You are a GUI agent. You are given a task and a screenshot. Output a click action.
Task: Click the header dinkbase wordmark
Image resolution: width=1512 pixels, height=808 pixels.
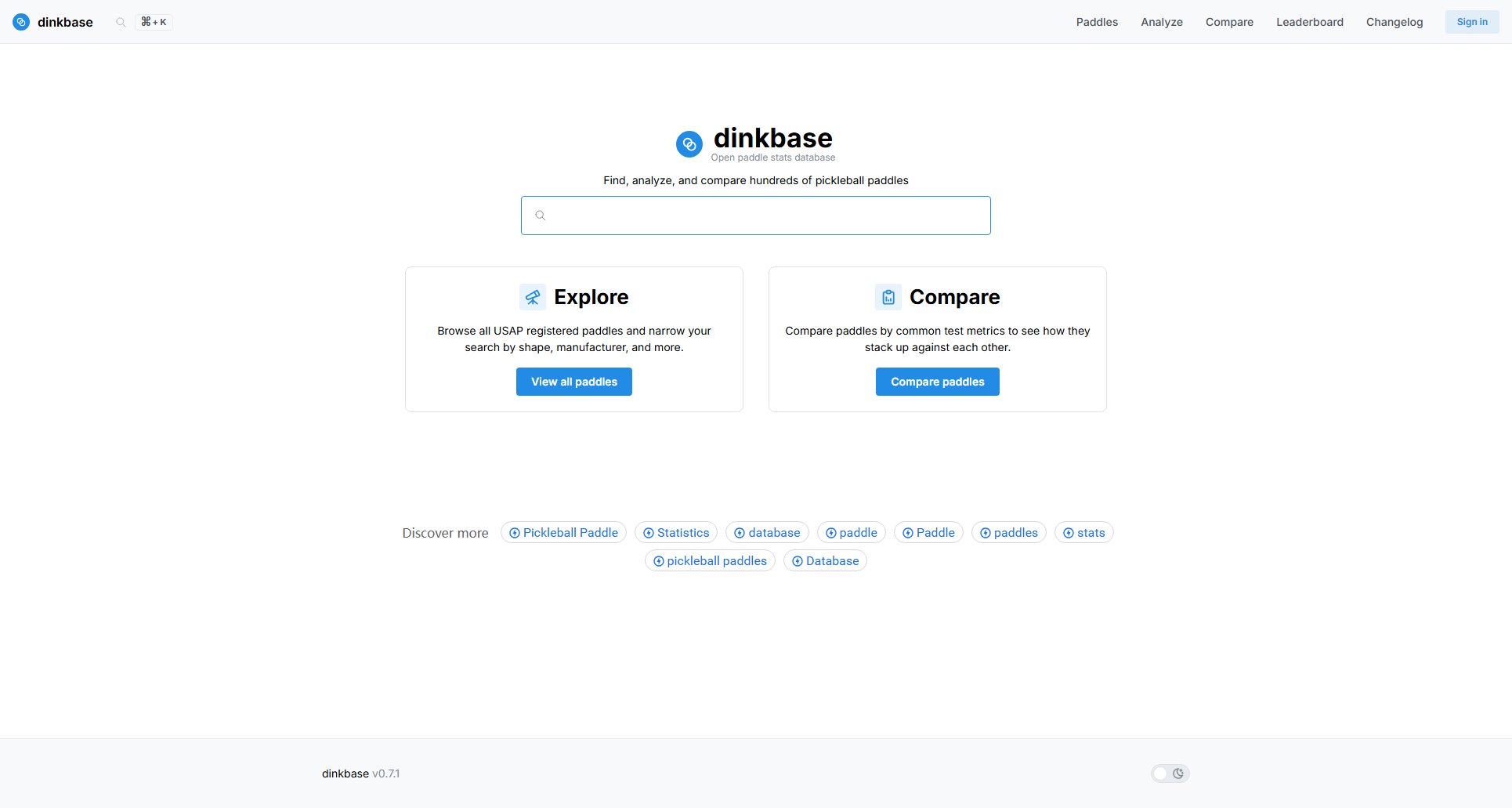click(65, 22)
